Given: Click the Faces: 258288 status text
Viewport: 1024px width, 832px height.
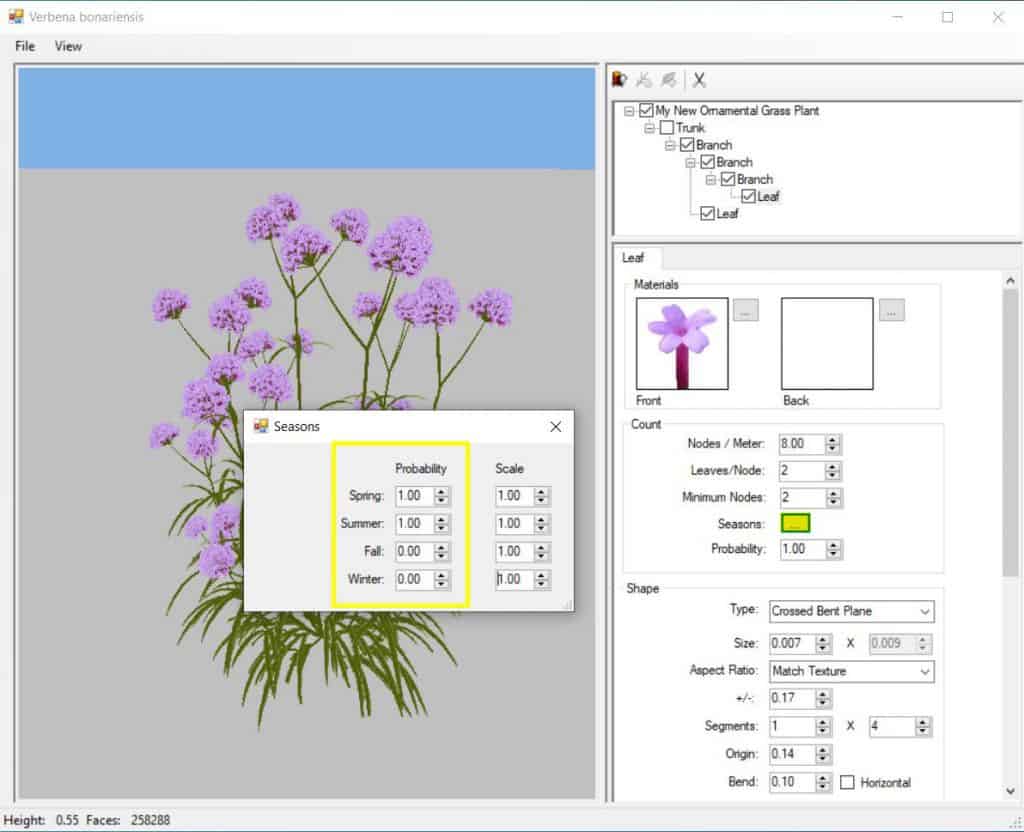Looking at the screenshot, I should click(x=128, y=820).
